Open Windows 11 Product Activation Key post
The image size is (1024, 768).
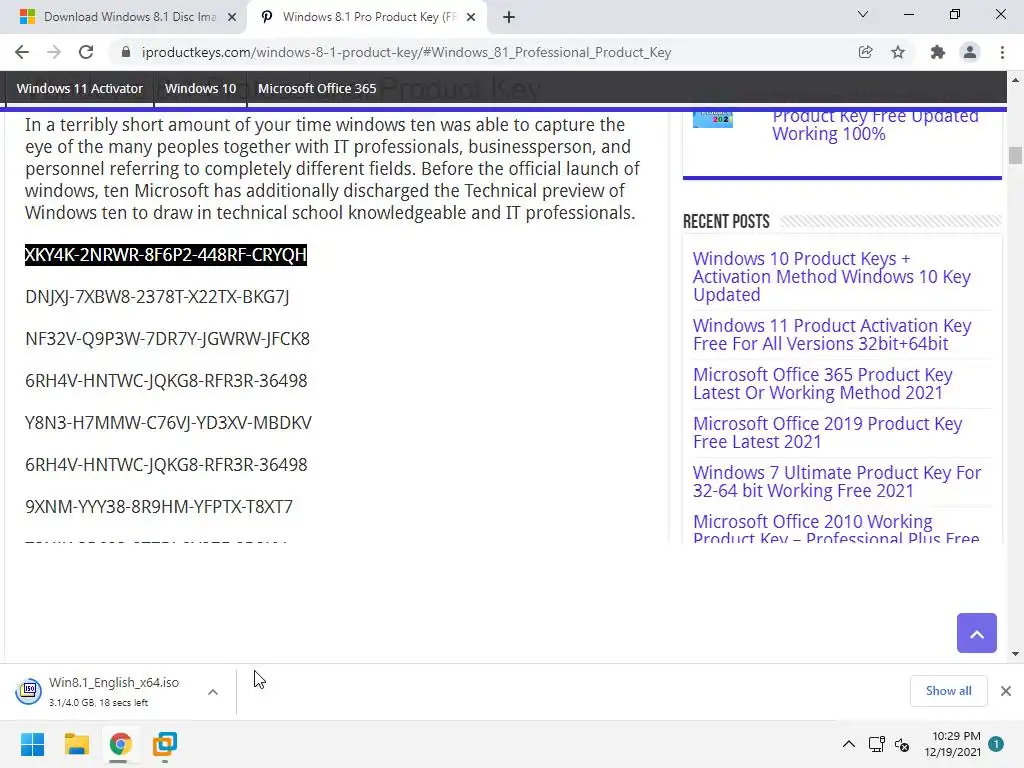point(832,334)
